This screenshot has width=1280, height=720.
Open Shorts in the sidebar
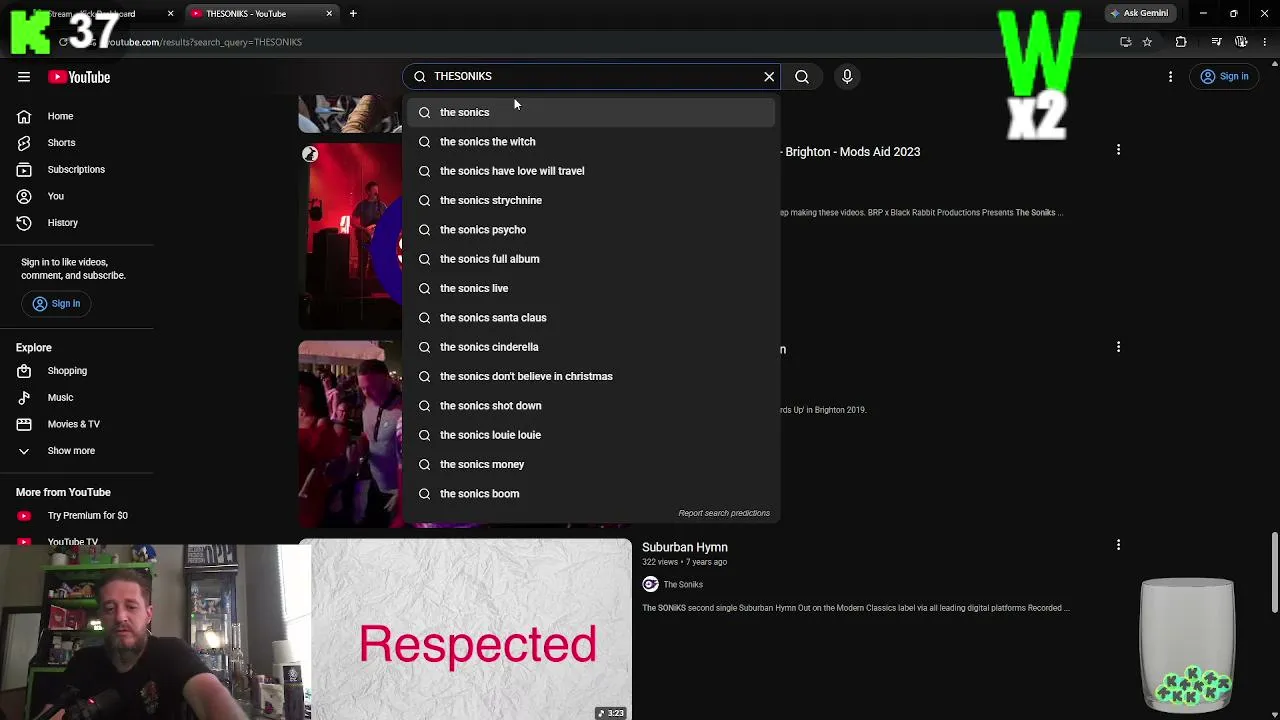61,143
